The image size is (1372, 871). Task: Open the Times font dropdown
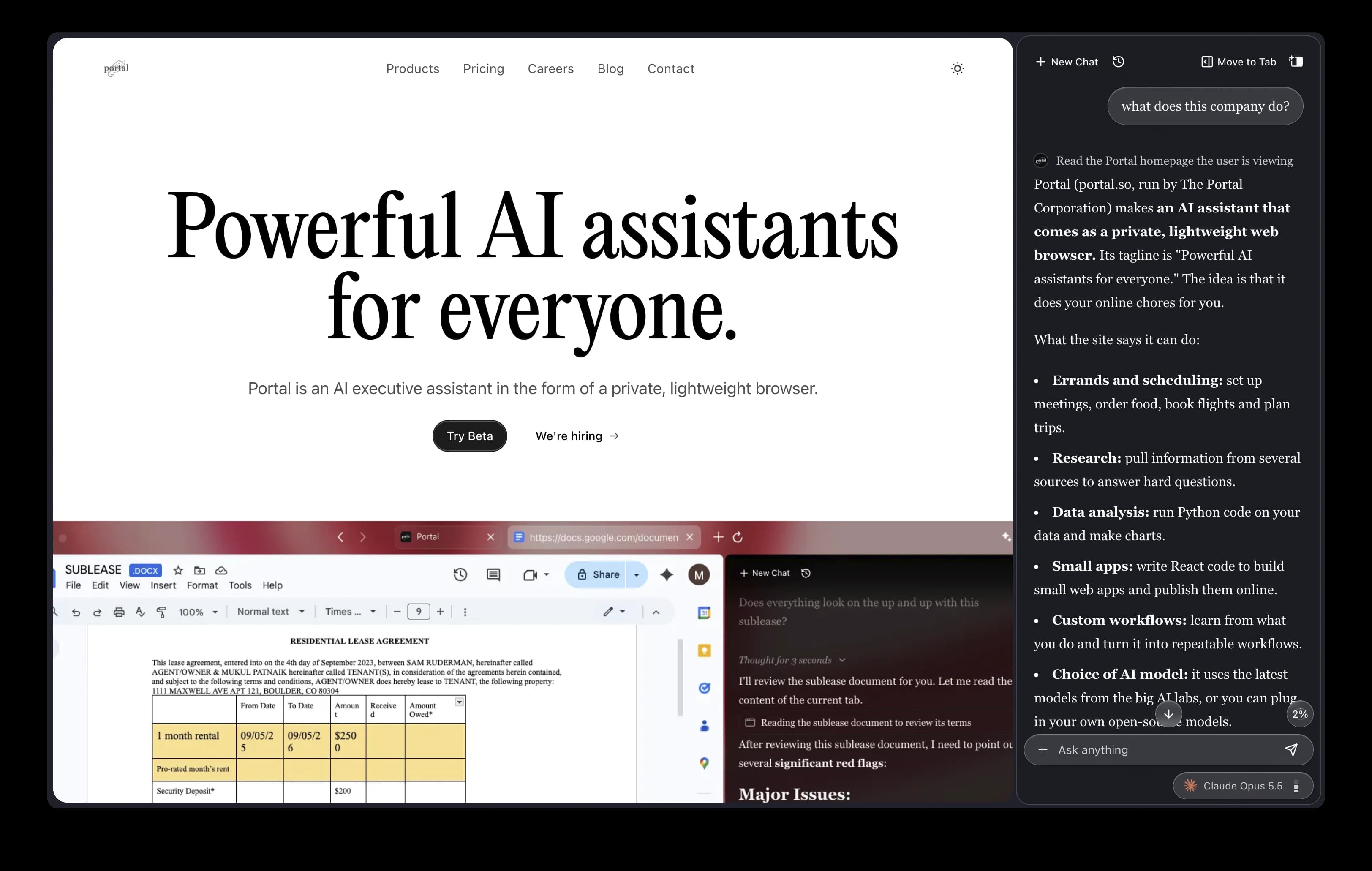(x=351, y=612)
